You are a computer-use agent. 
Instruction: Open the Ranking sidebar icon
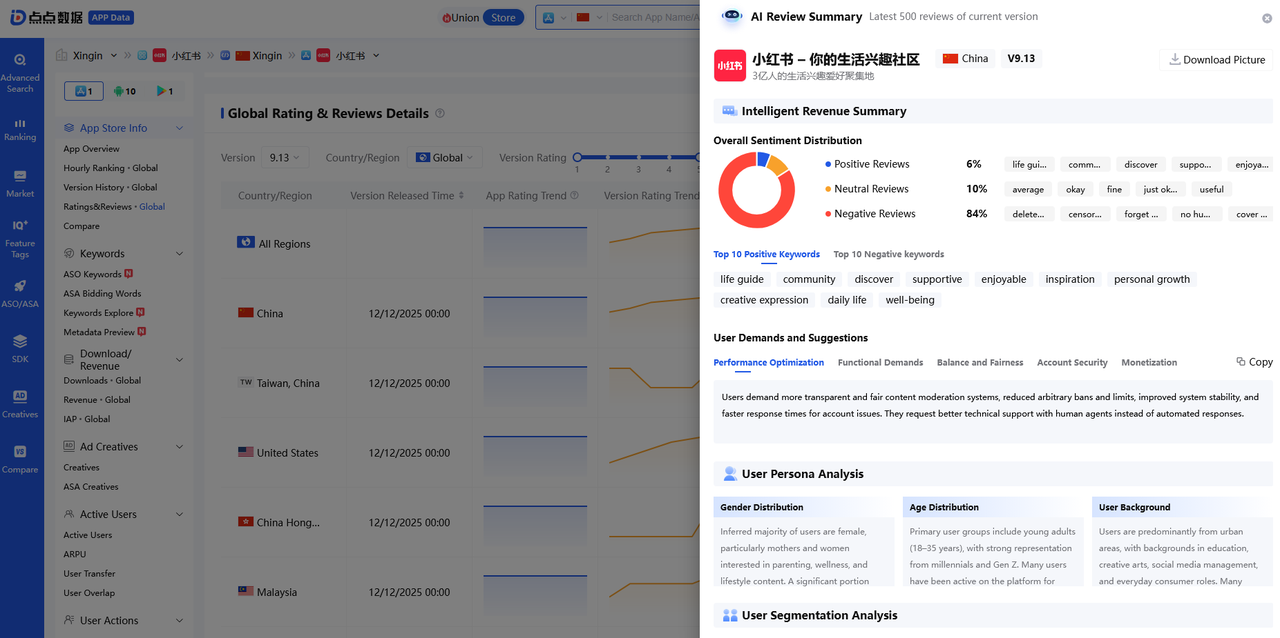click(x=20, y=129)
